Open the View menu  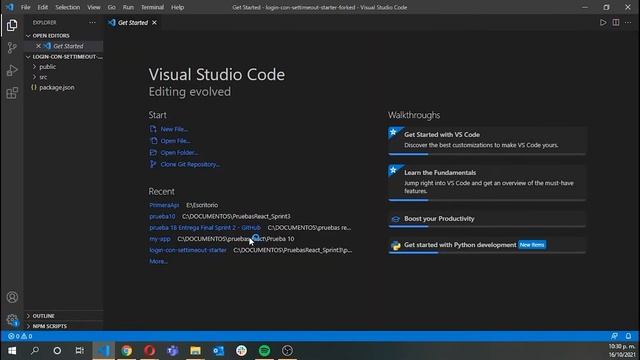[93, 7]
